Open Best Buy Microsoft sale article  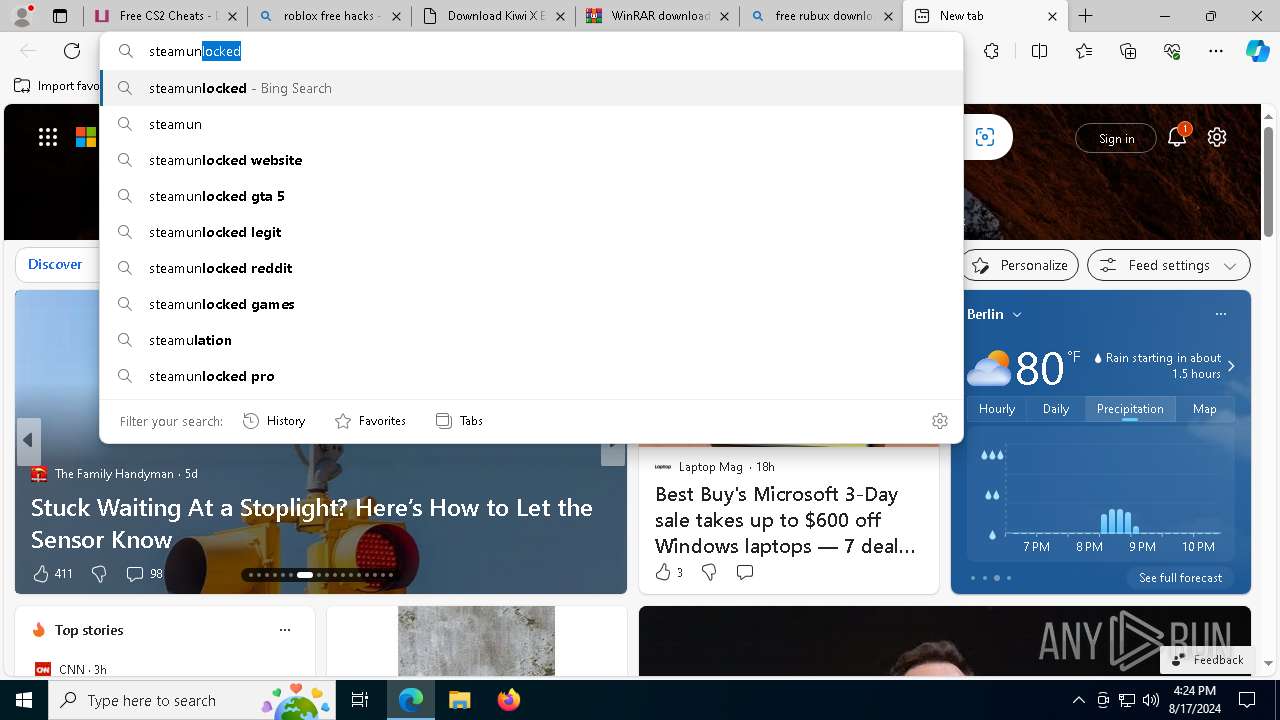pyautogui.click(x=785, y=520)
